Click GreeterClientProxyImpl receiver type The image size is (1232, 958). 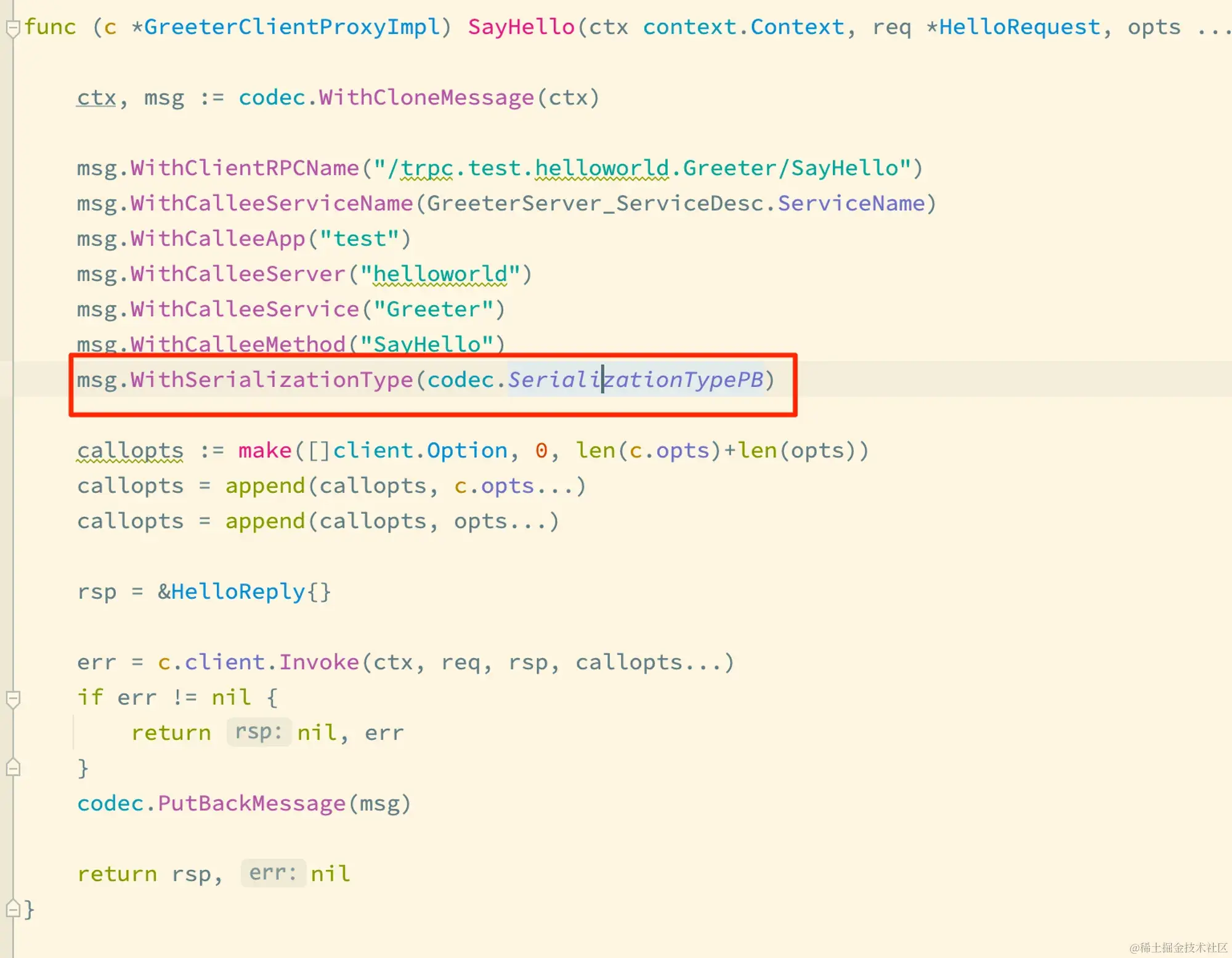[x=292, y=27]
